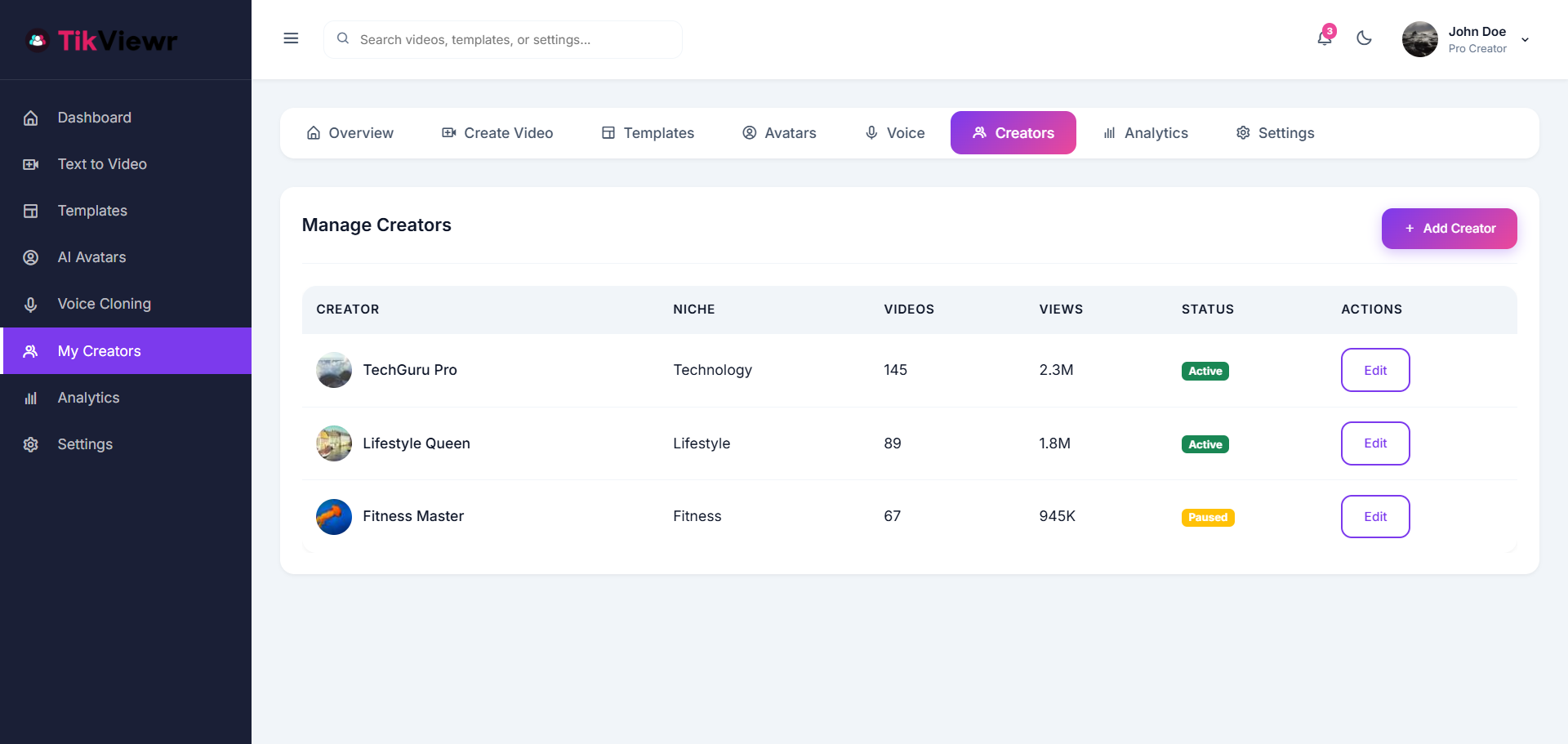Go to Text to Video in sidebar

pos(102,164)
